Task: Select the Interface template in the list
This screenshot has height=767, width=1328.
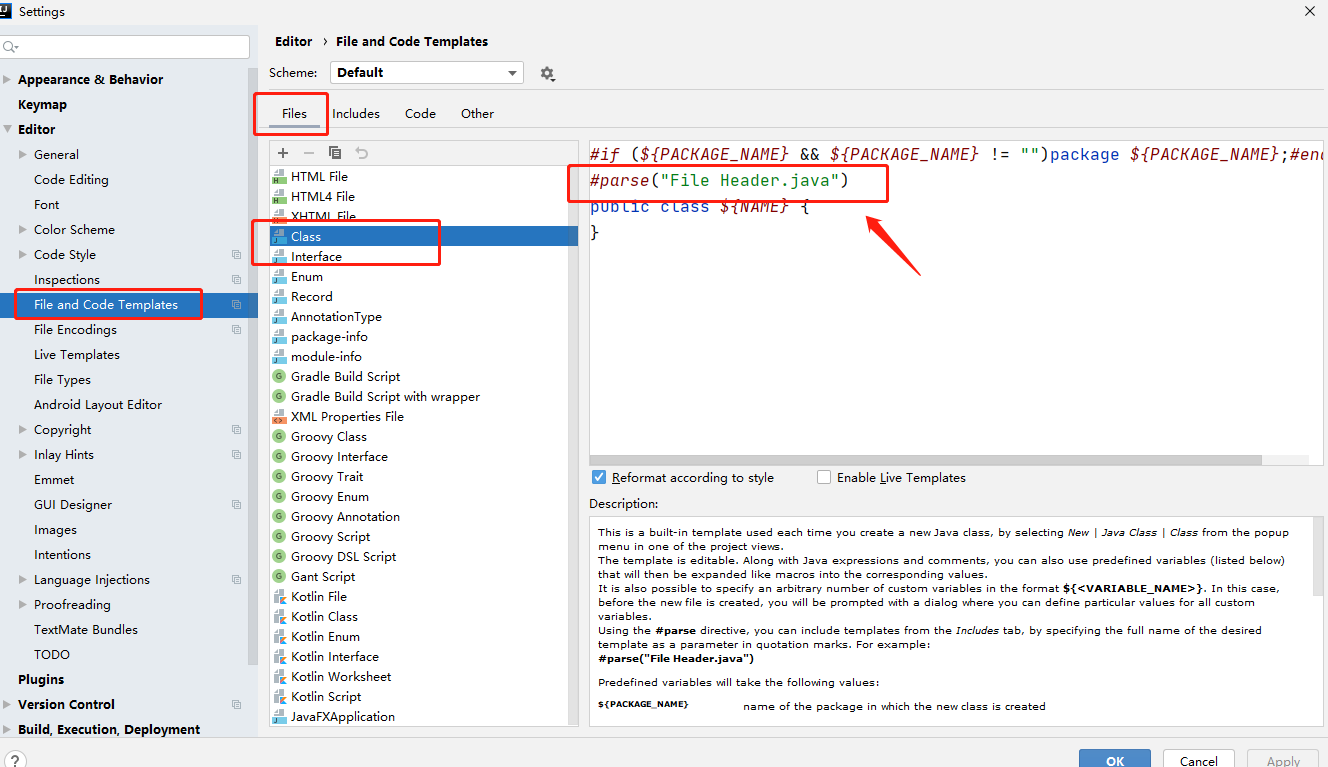Action: pos(424,256)
